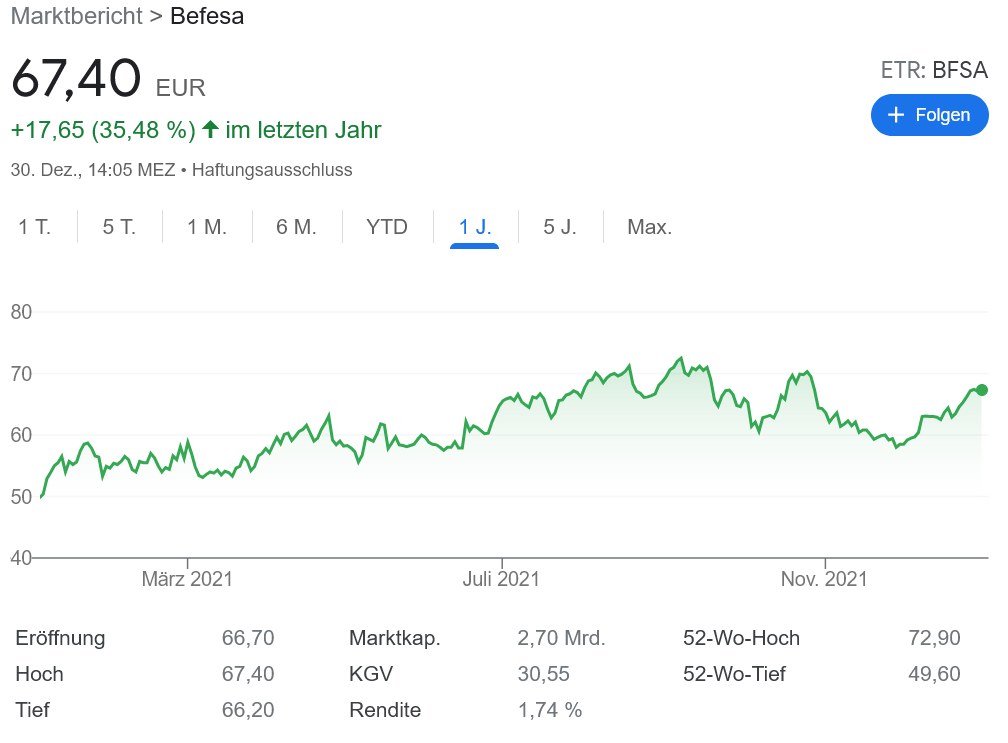The image size is (1008, 743).
Task: Open the 1 M. time range
Action: click(x=205, y=227)
